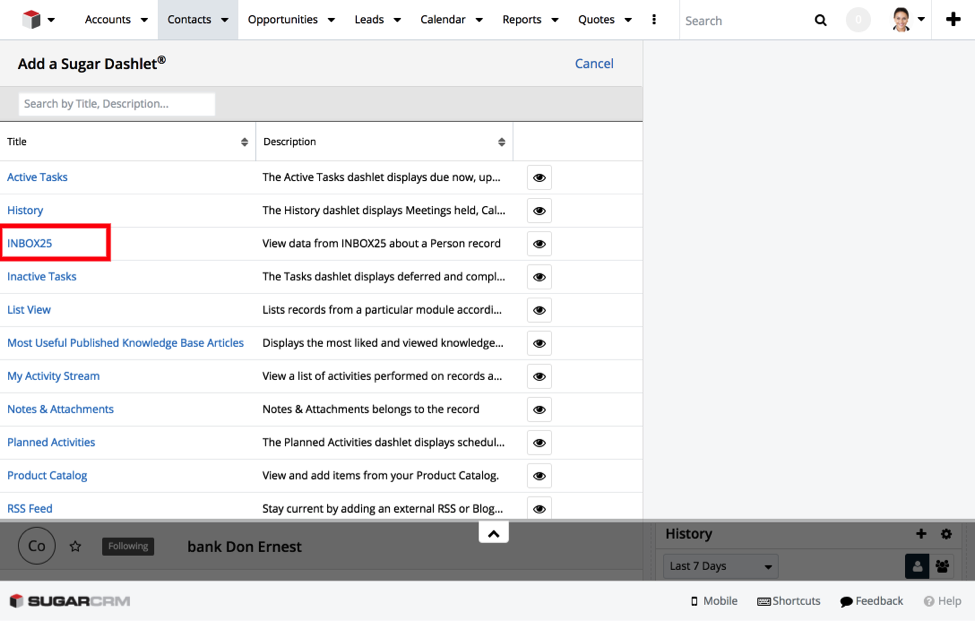The height and width of the screenshot is (621, 975).
Task: Expand the Calendar module dropdown arrow
Action: (x=479, y=20)
